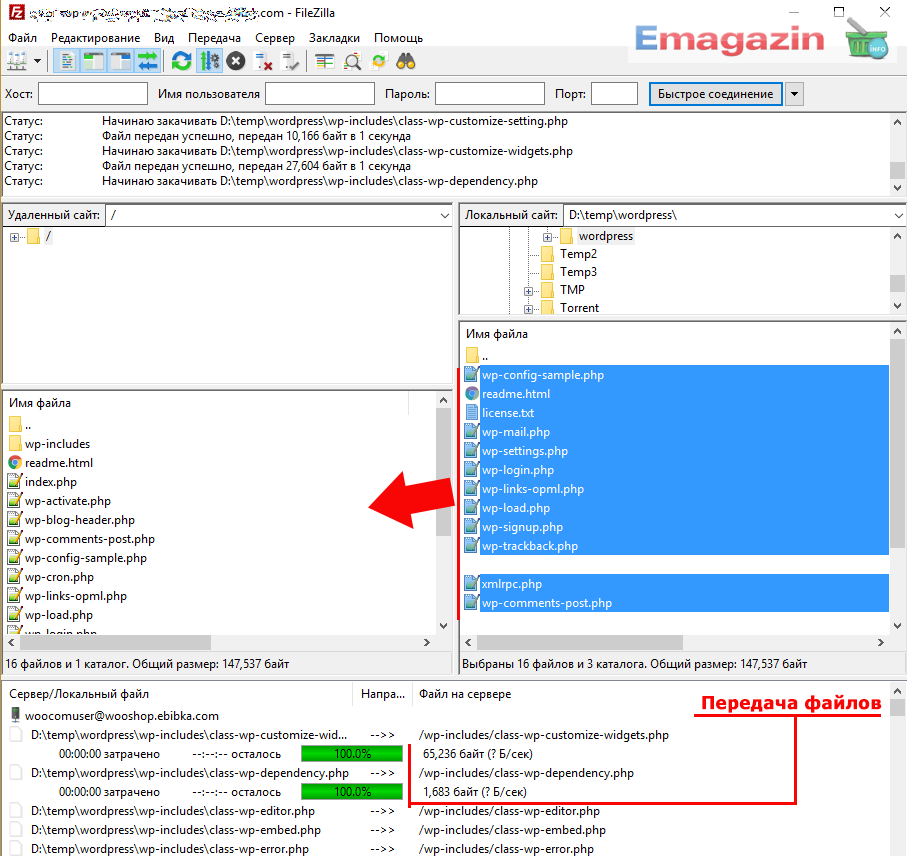
Task: Select wp-login.php in the local file list
Action: [x=677, y=470]
